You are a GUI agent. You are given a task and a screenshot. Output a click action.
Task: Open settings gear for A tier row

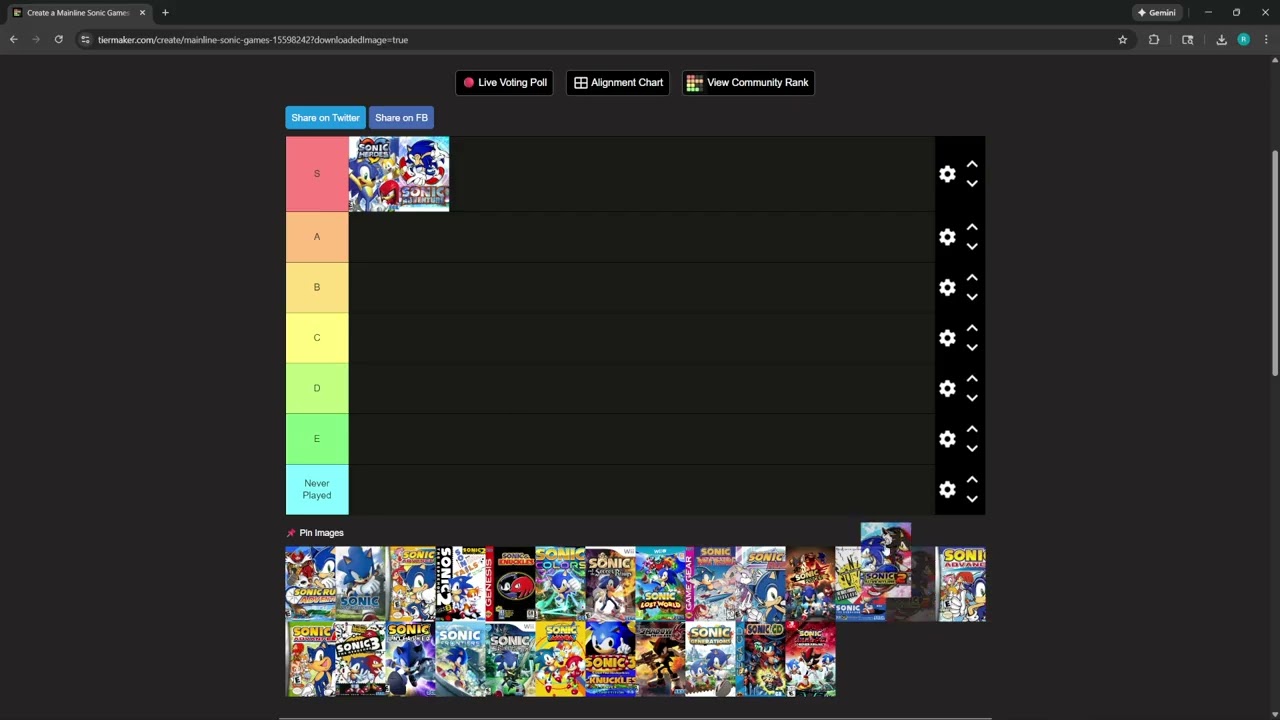click(x=947, y=237)
